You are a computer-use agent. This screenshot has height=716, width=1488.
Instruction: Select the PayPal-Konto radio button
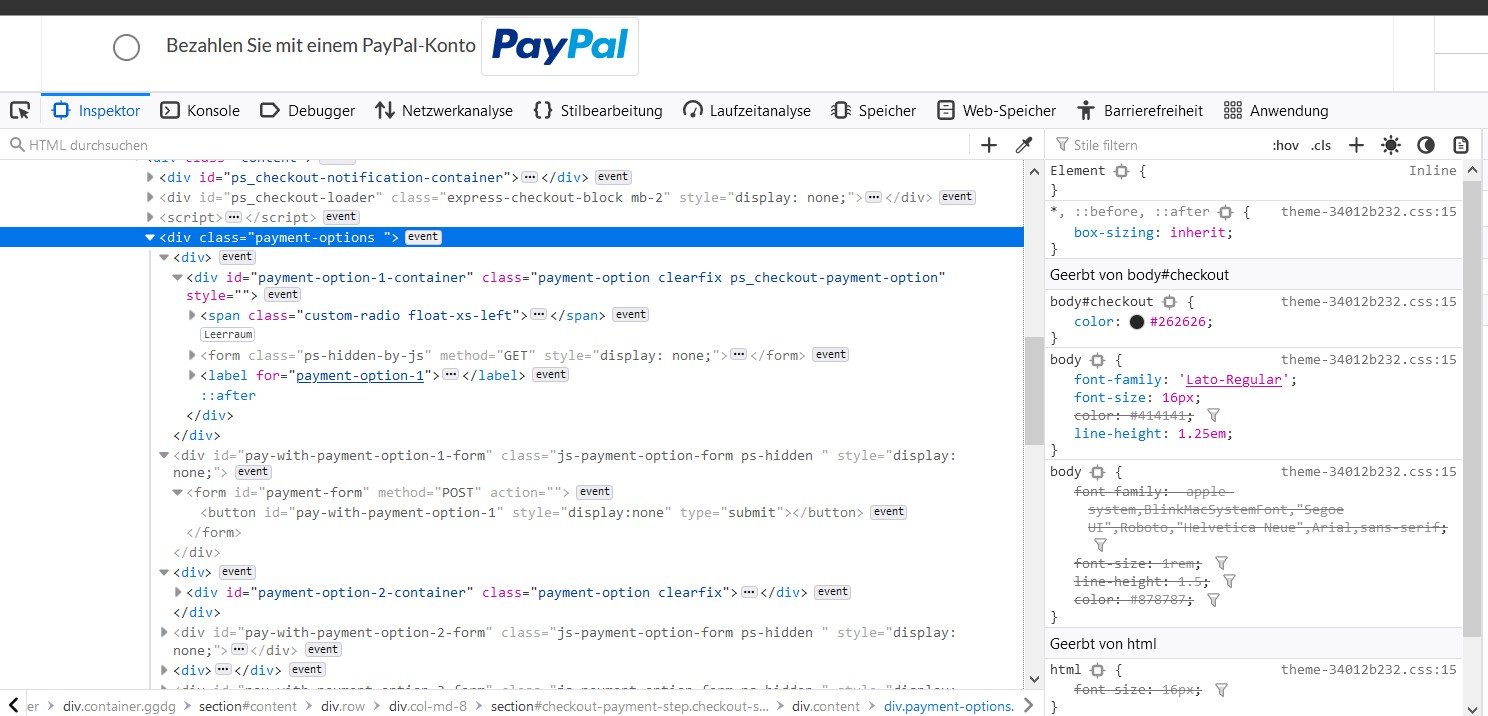126,47
